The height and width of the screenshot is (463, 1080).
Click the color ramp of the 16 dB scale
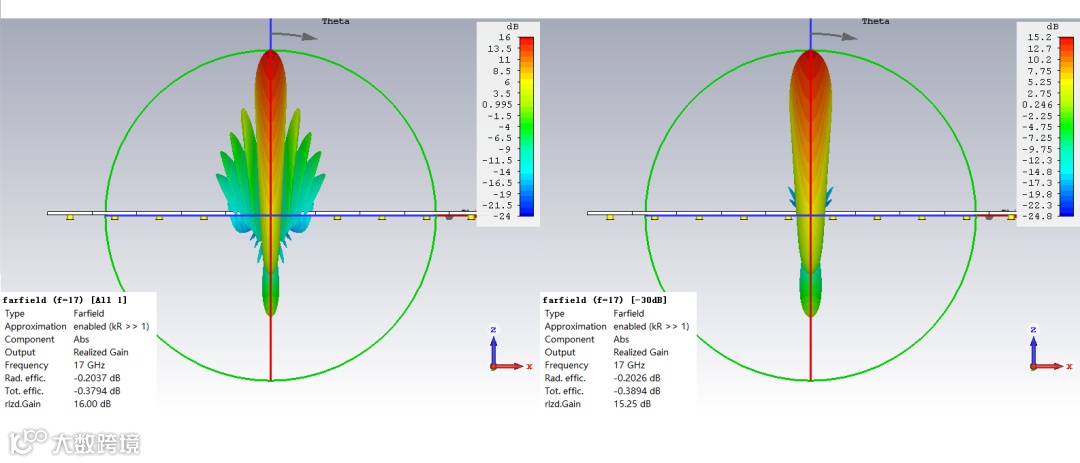(x=527, y=127)
